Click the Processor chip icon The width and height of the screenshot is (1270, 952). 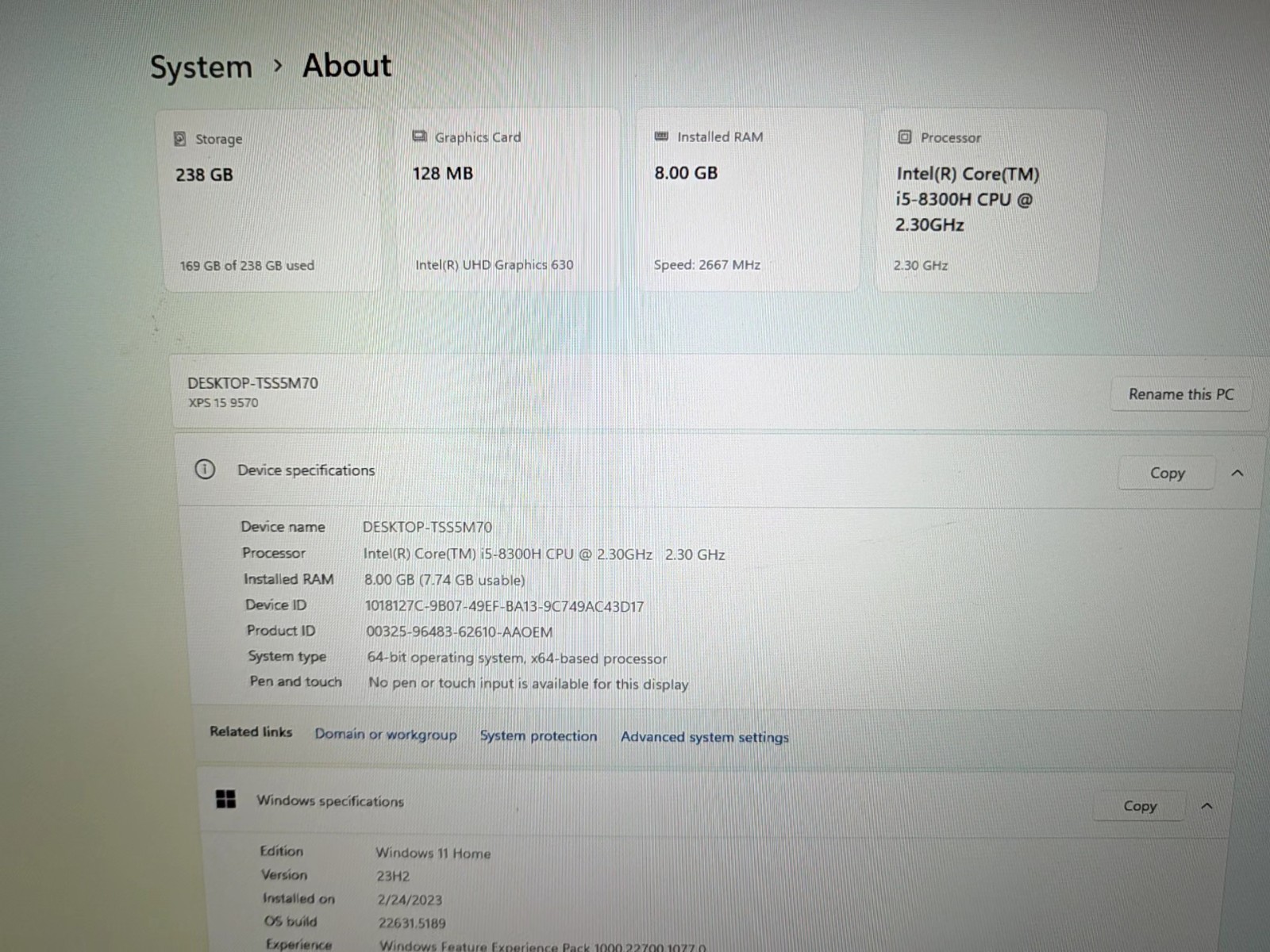[904, 136]
